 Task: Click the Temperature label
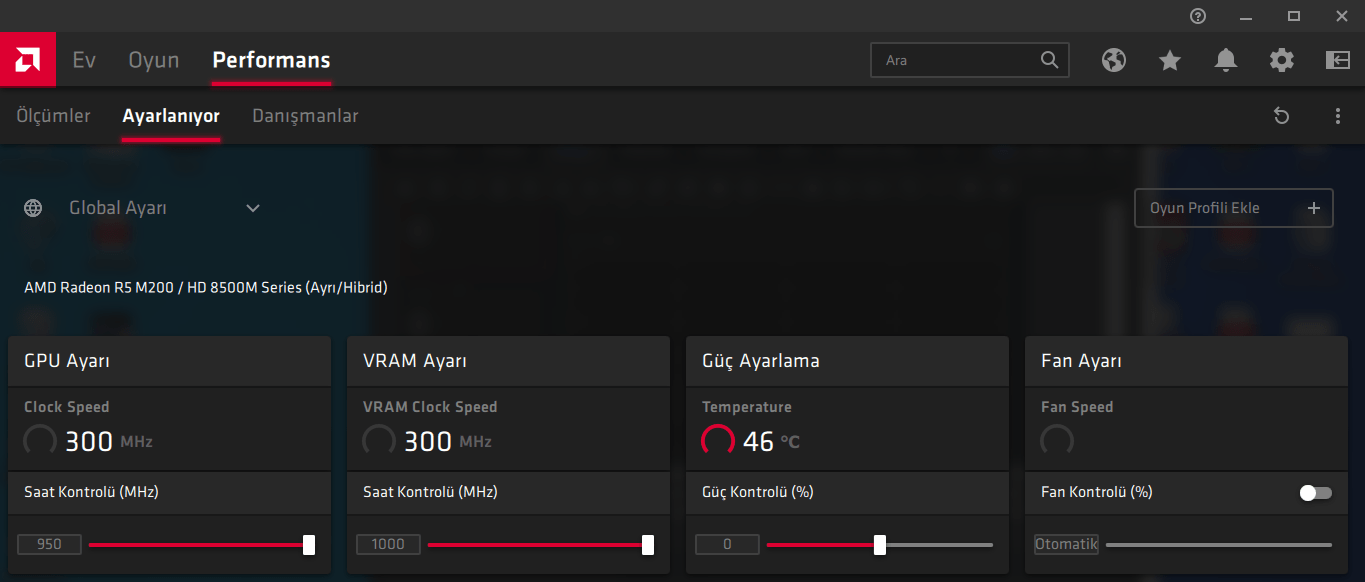pos(747,407)
